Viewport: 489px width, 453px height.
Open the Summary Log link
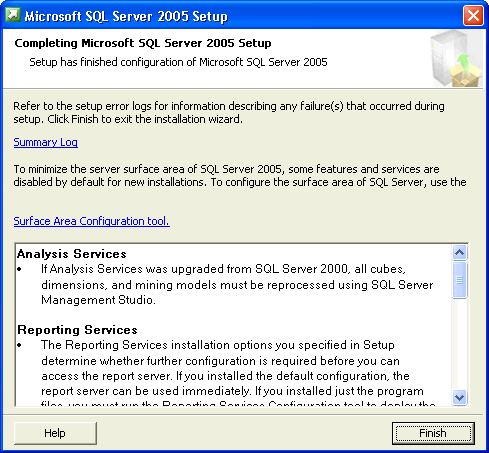point(46,142)
